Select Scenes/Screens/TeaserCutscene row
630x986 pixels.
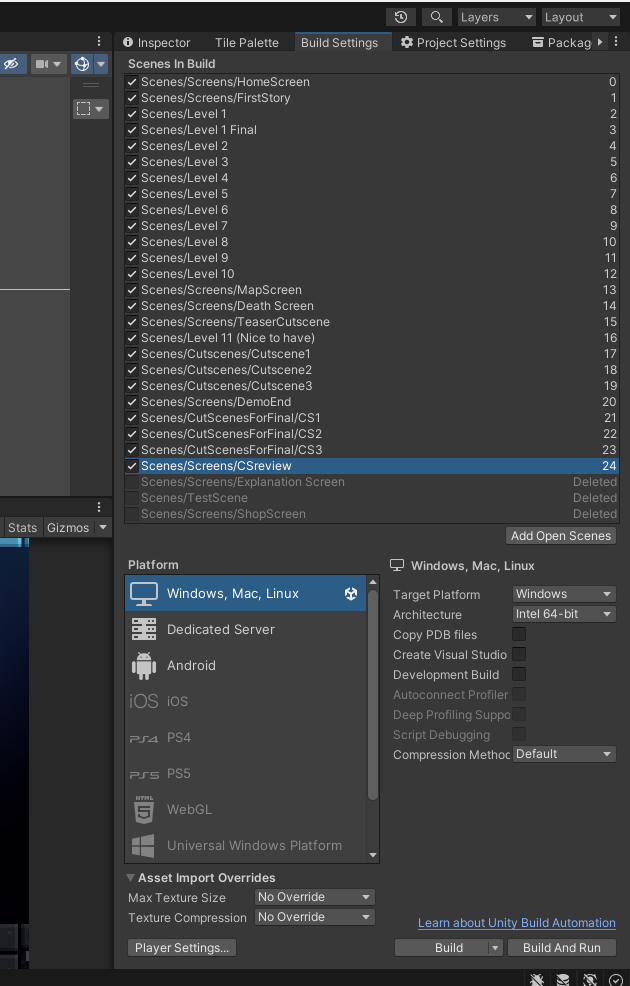[372, 322]
